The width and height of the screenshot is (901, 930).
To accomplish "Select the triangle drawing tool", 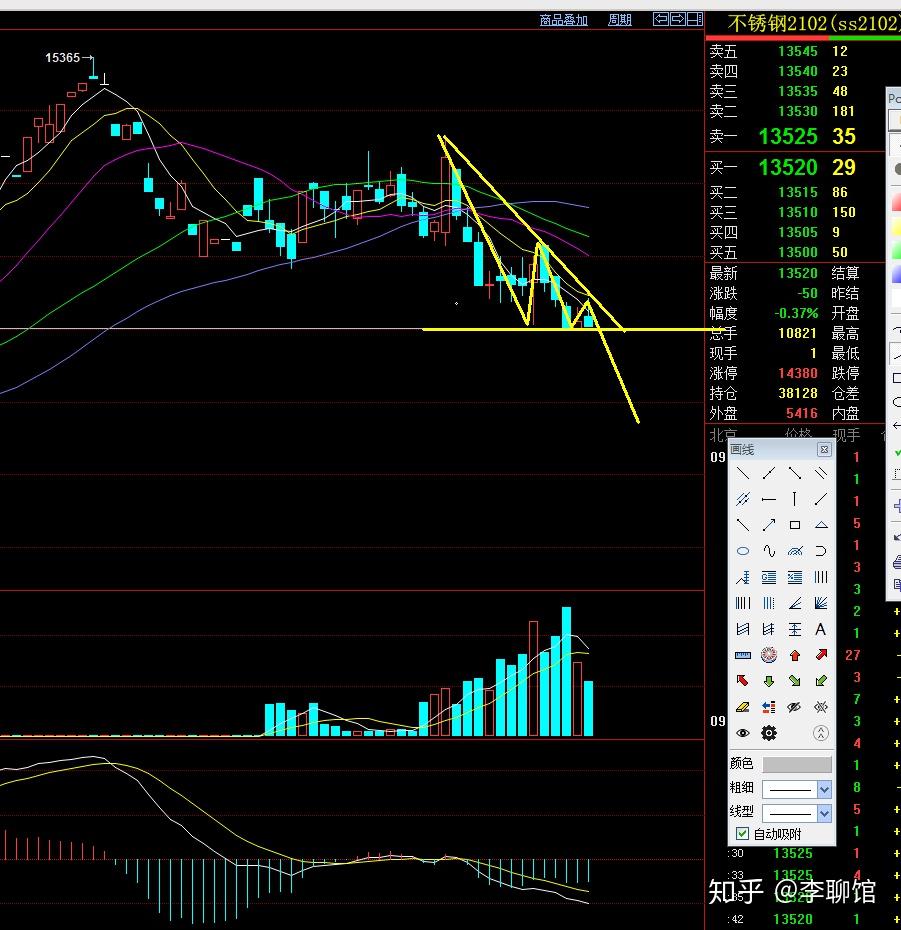I will (x=821, y=525).
